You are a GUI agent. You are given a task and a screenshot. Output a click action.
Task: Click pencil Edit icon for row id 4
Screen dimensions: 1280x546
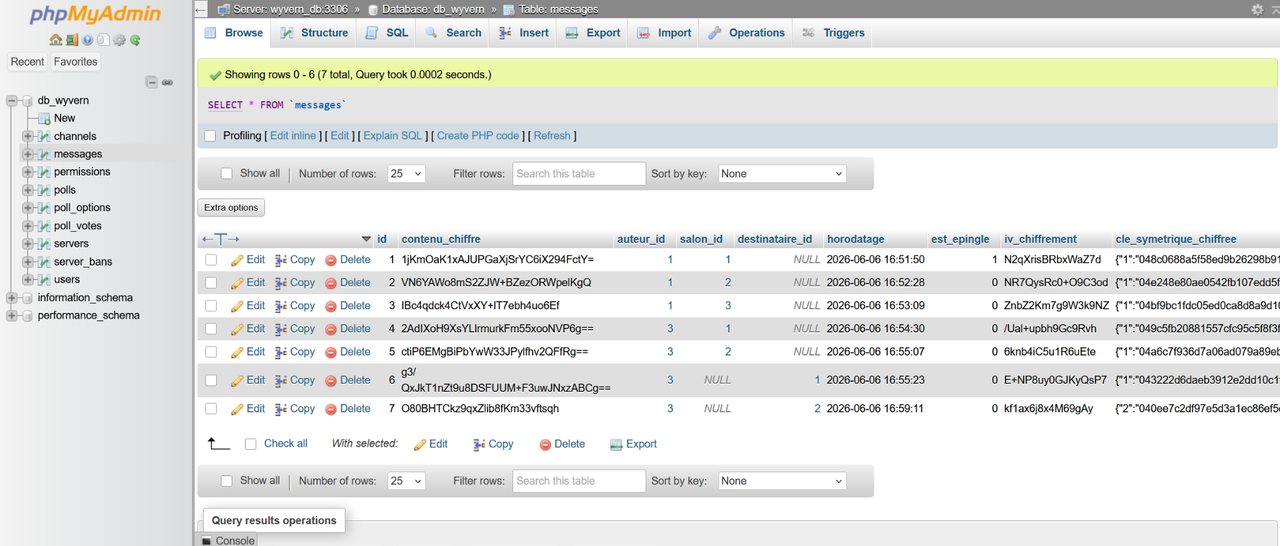coord(237,329)
